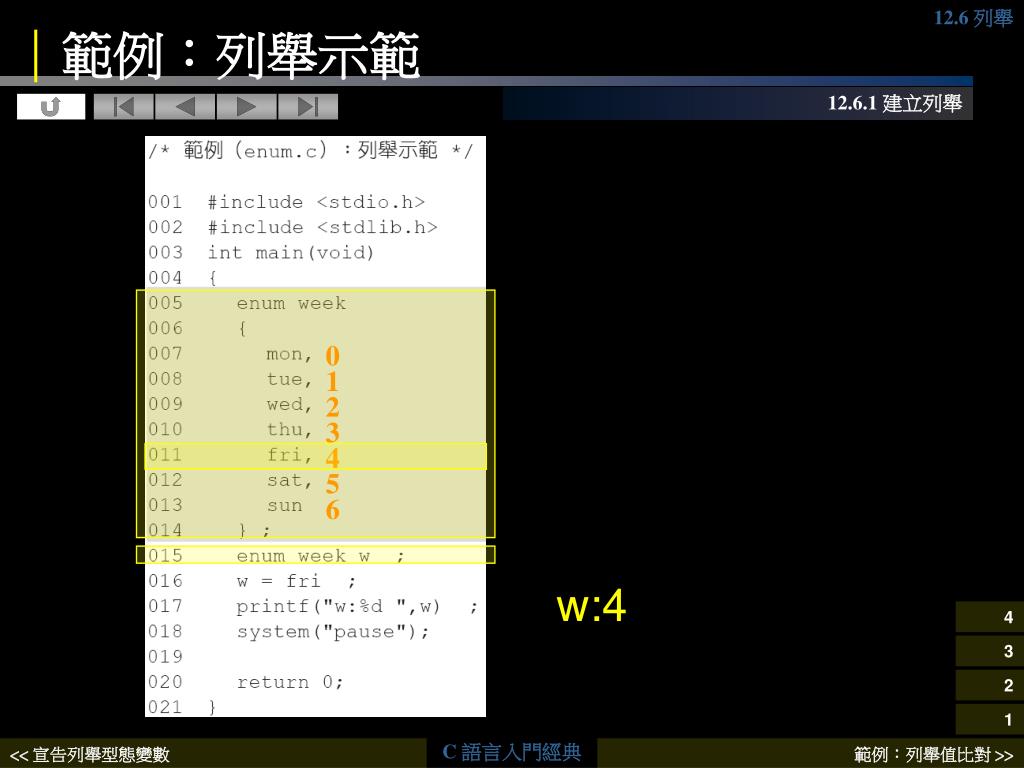Select step 4 button
The width and height of the screenshot is (1024, 768).
coord(990,617)
